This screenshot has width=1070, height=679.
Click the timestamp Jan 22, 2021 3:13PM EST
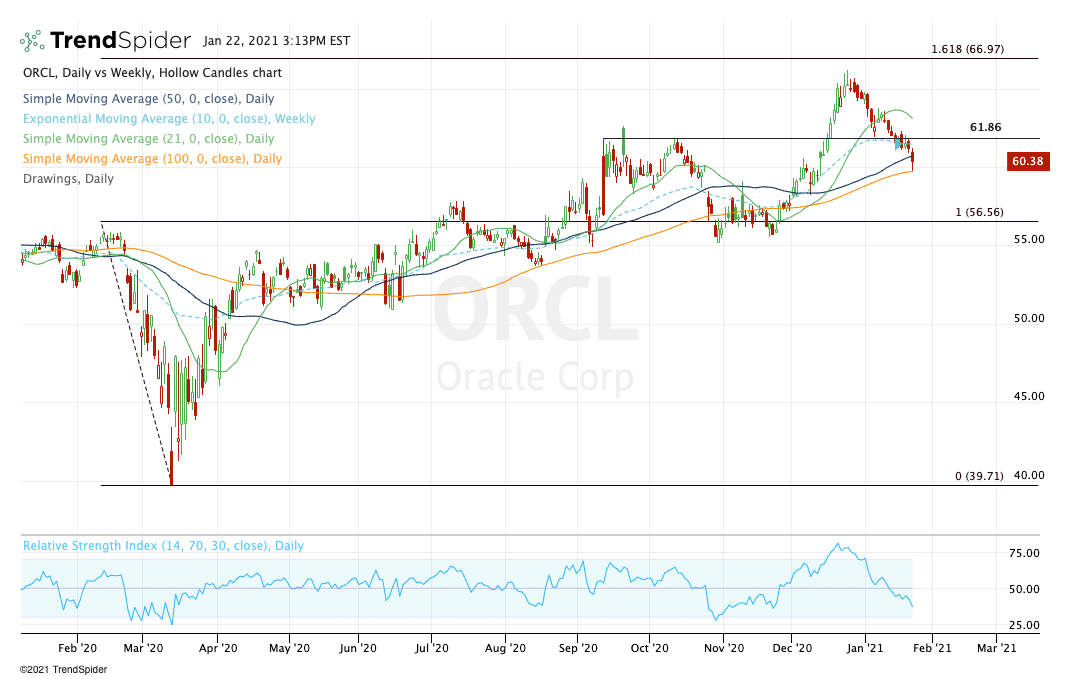tap(276, 41)
